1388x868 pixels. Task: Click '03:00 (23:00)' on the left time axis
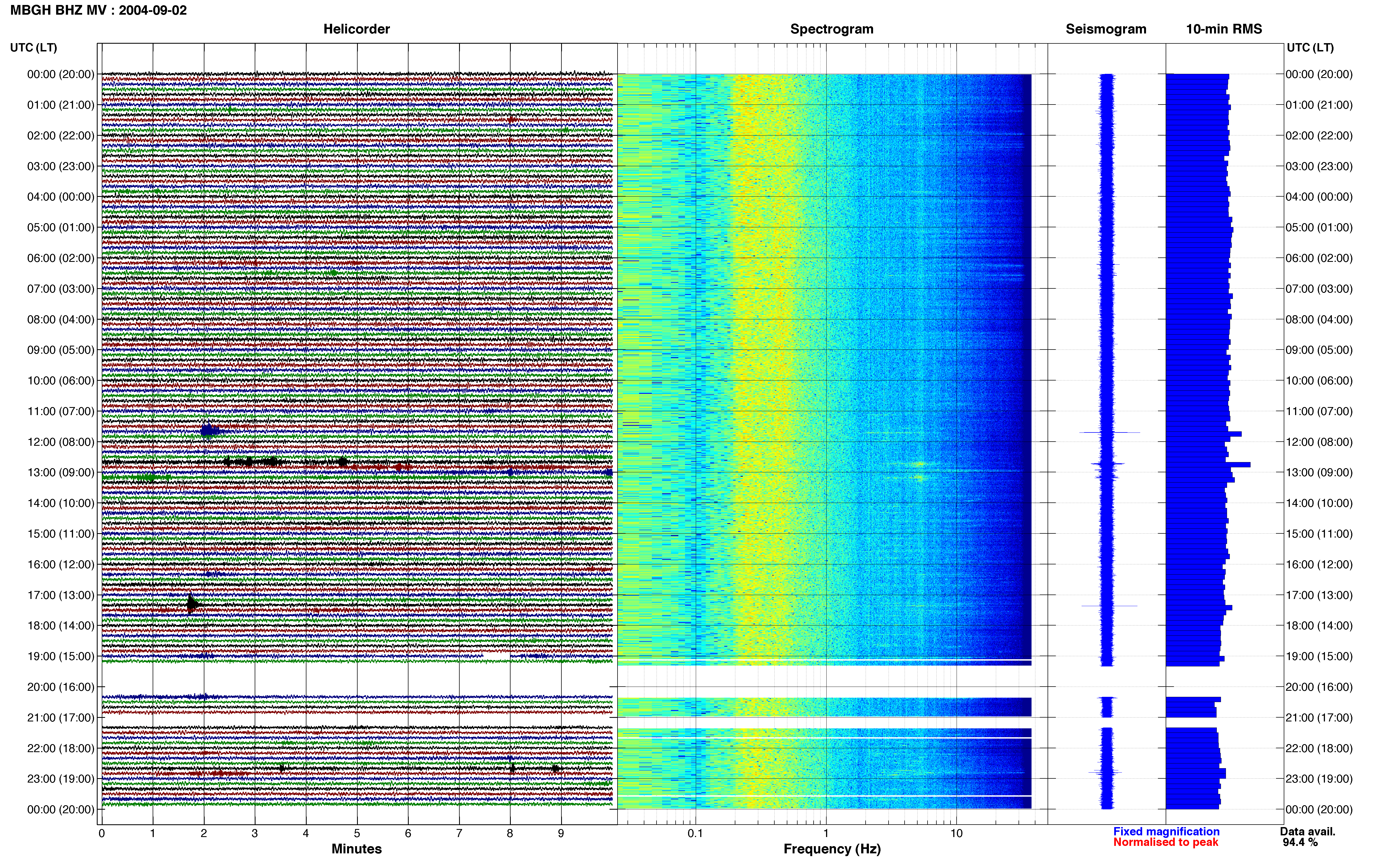click(x=61, y=166)
